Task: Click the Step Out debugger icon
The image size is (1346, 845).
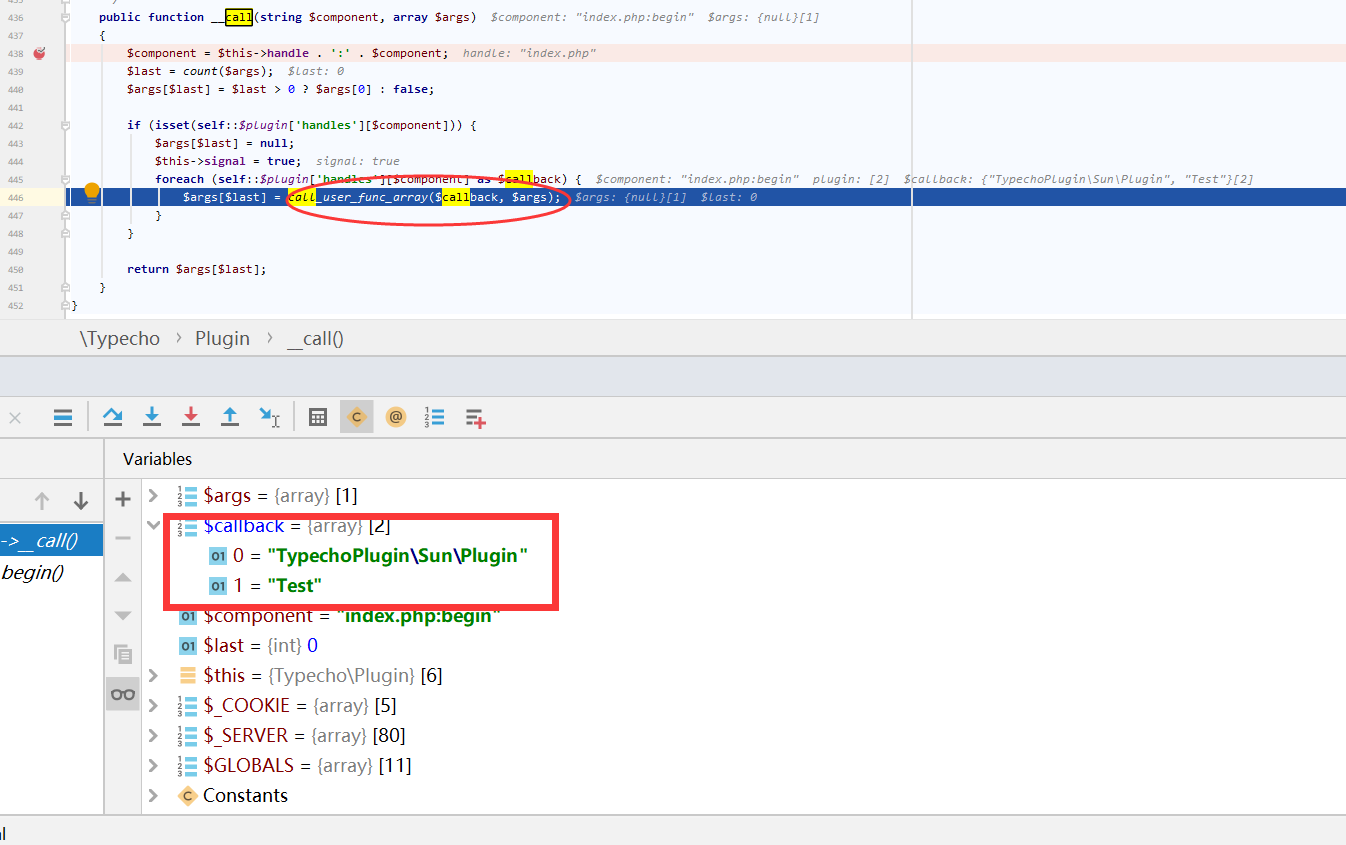Action: point(230,417)
